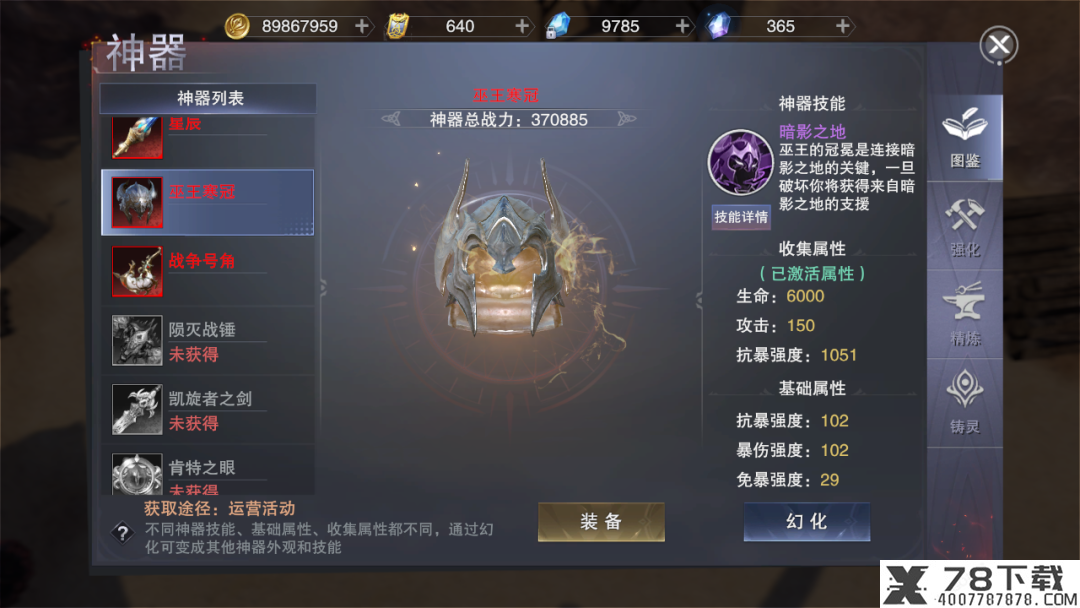
Task: Click the 暗影之地 skill icon
Action: coord(740,163)
